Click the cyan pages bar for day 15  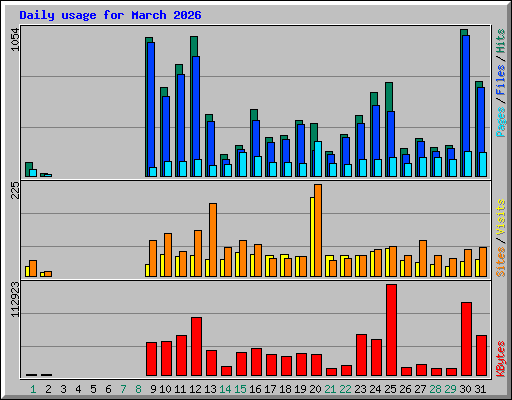pos(243,164)
